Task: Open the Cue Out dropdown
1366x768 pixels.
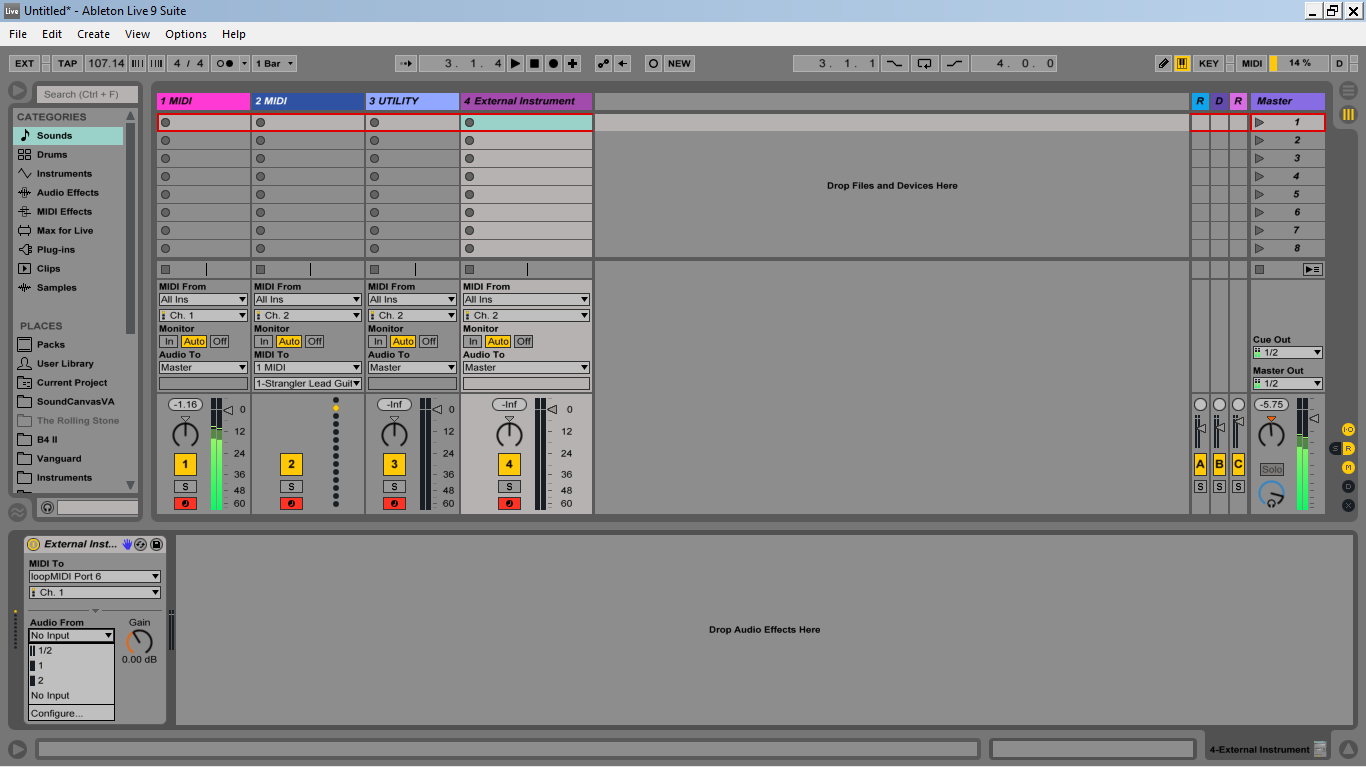Action: (x=1288, y=352)
